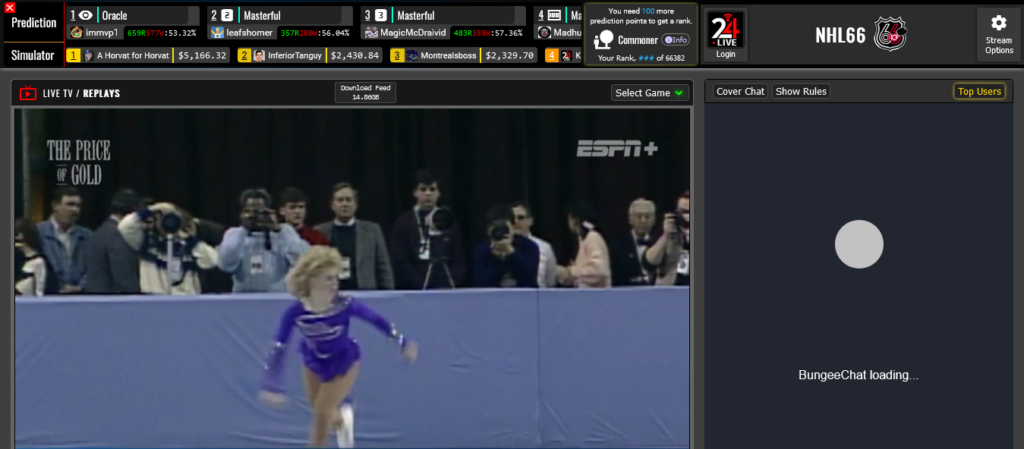Select simulator user Montrealsboss

(x=449, y=55)
